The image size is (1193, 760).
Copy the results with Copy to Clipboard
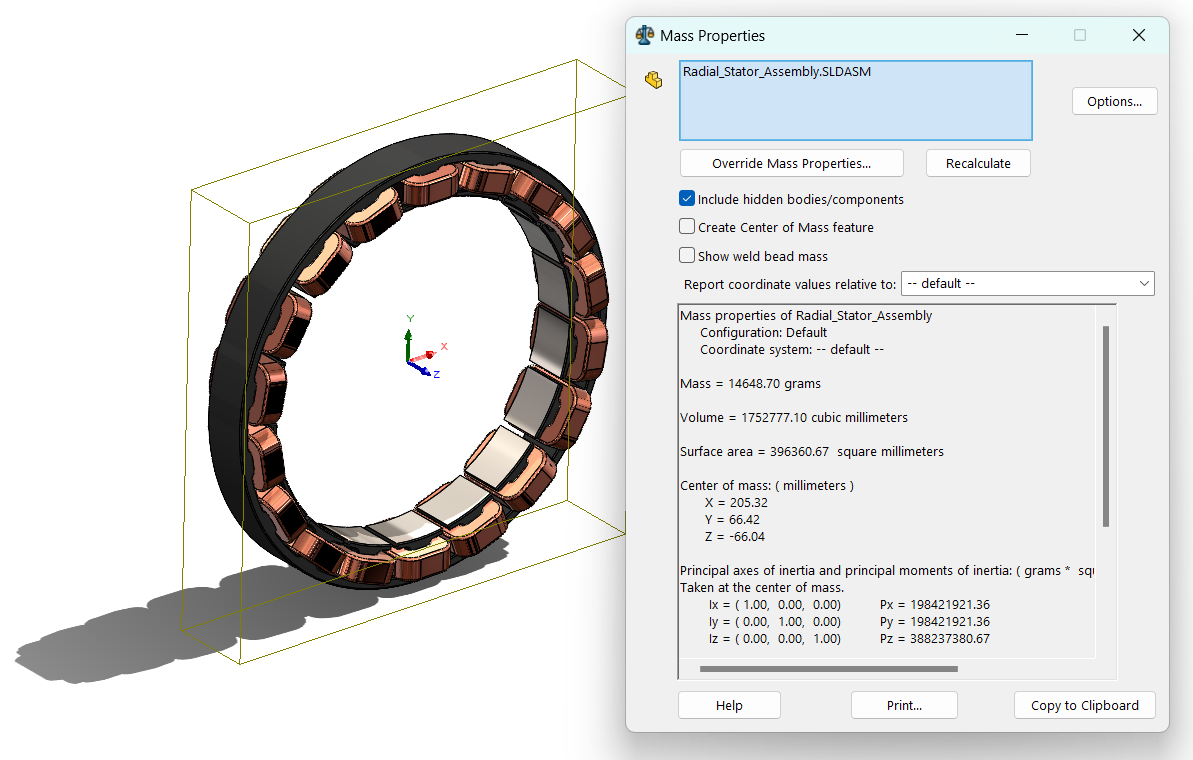[1084, 705]
